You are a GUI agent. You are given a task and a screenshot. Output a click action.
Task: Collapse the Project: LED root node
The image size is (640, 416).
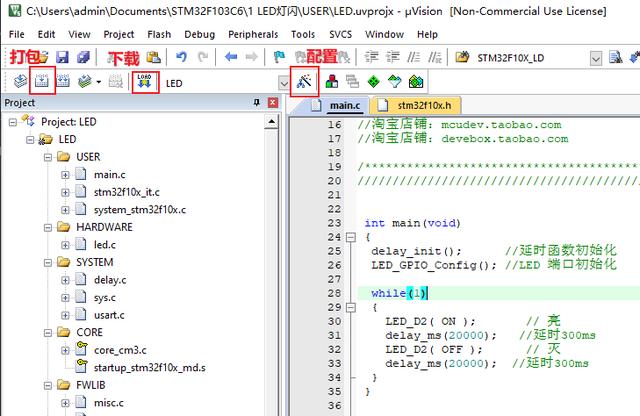(x=13, y=122)
